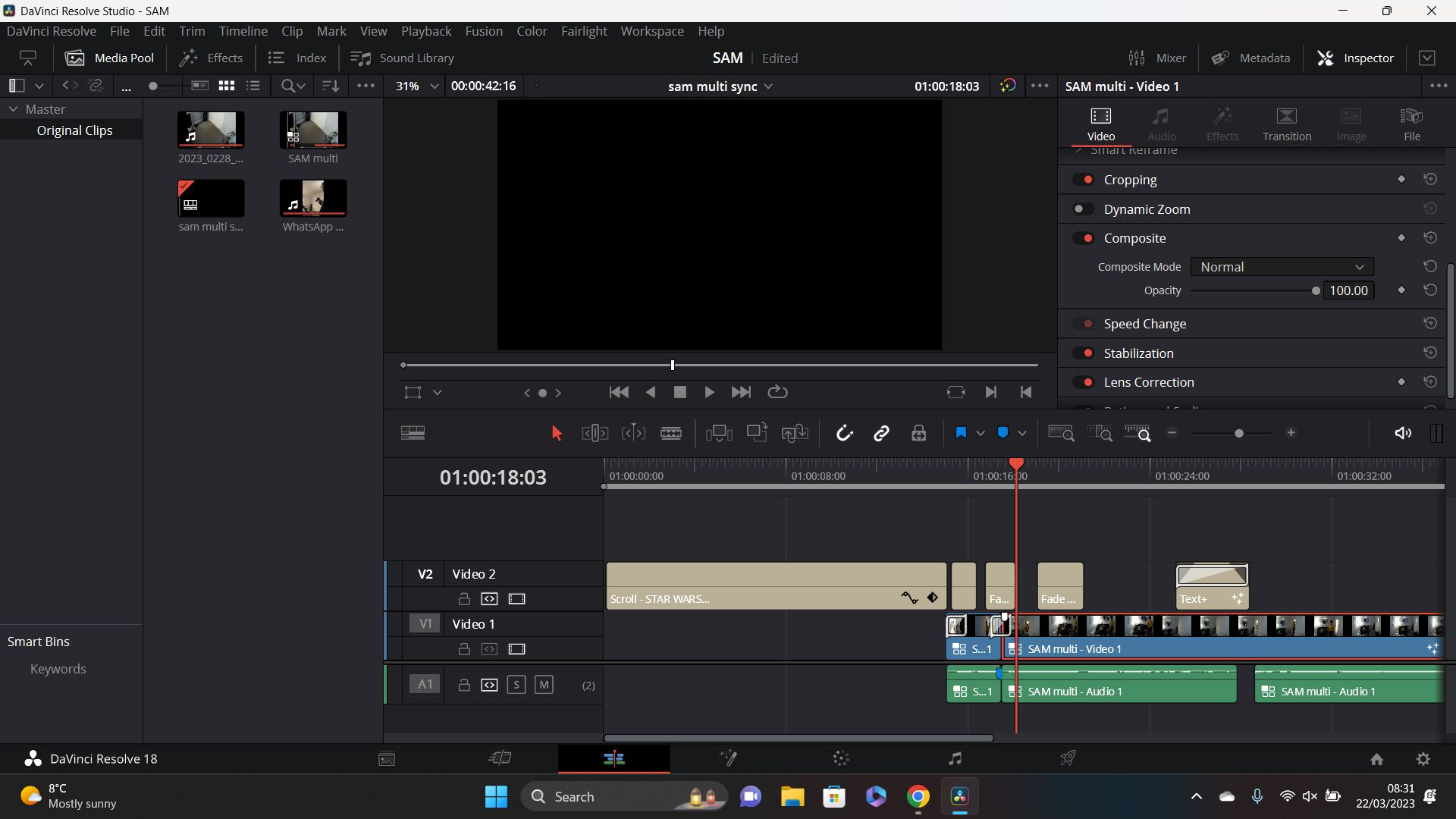Mute audio with the speaker icon

tap(1403, 433)
